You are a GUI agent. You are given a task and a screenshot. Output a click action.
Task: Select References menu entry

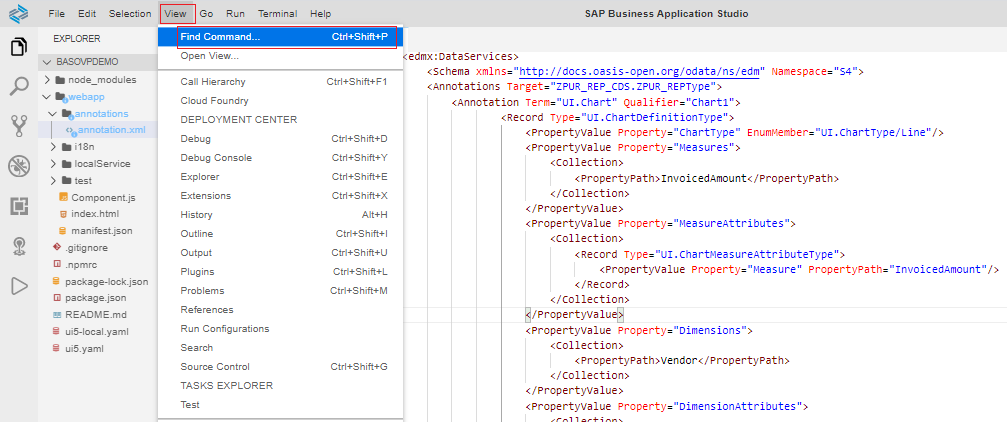(x=280, y=310)
